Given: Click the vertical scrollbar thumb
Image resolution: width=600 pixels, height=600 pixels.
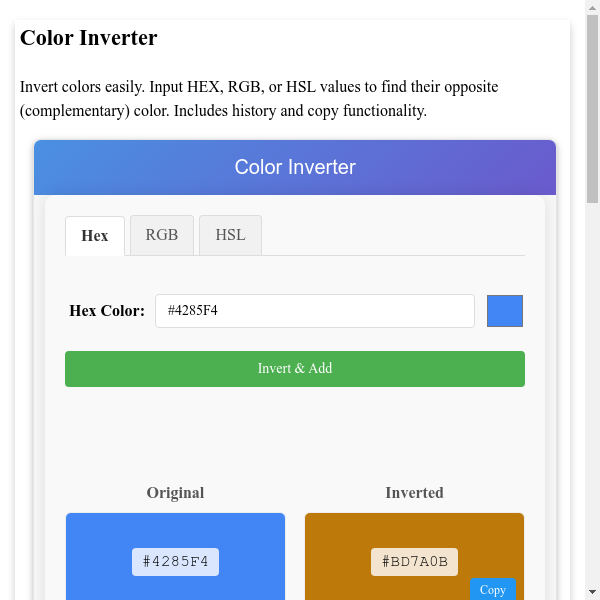Looking at the screenshot, I should point(592,110).
